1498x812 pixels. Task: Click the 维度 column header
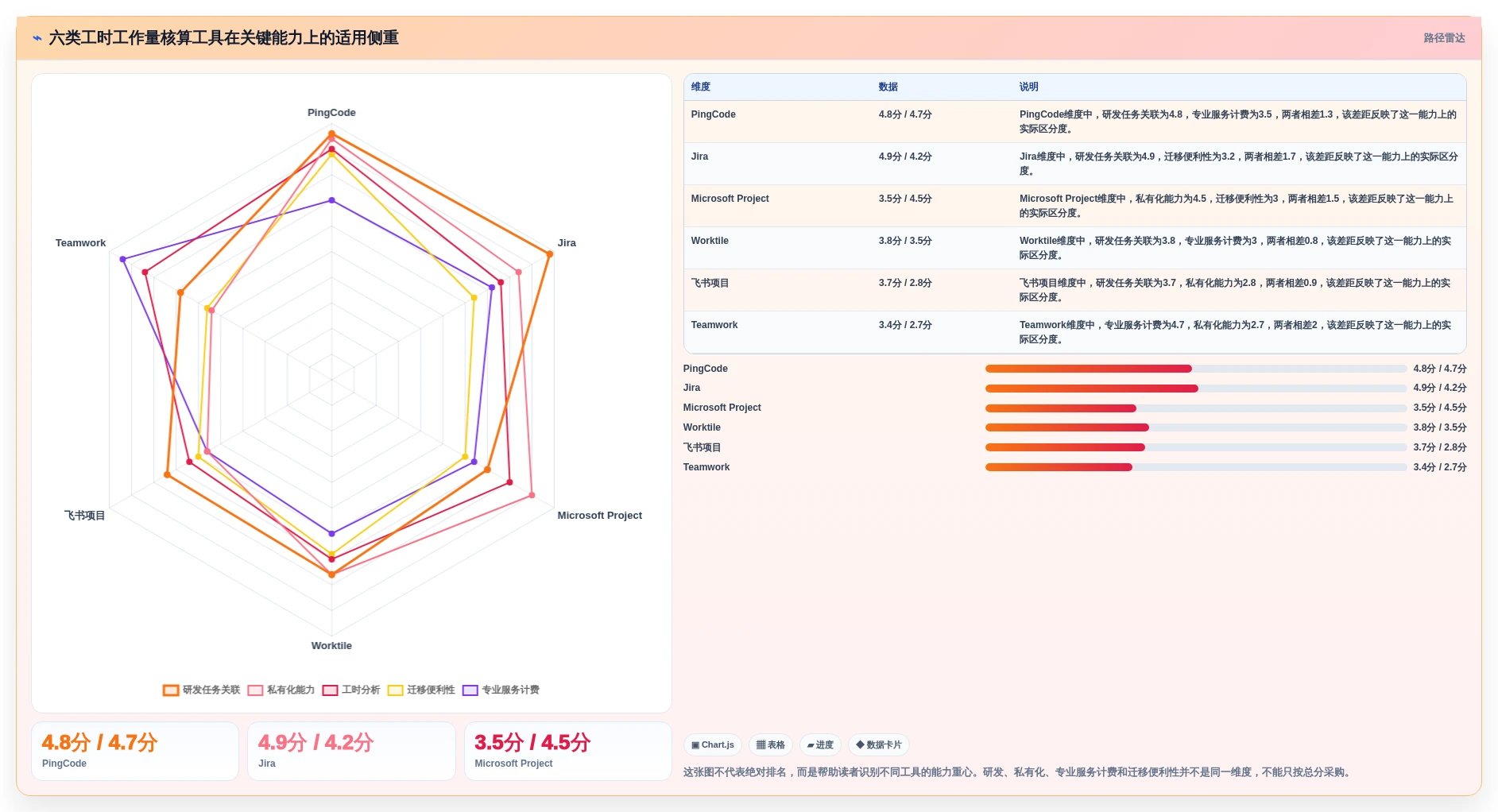pos(701,87)
